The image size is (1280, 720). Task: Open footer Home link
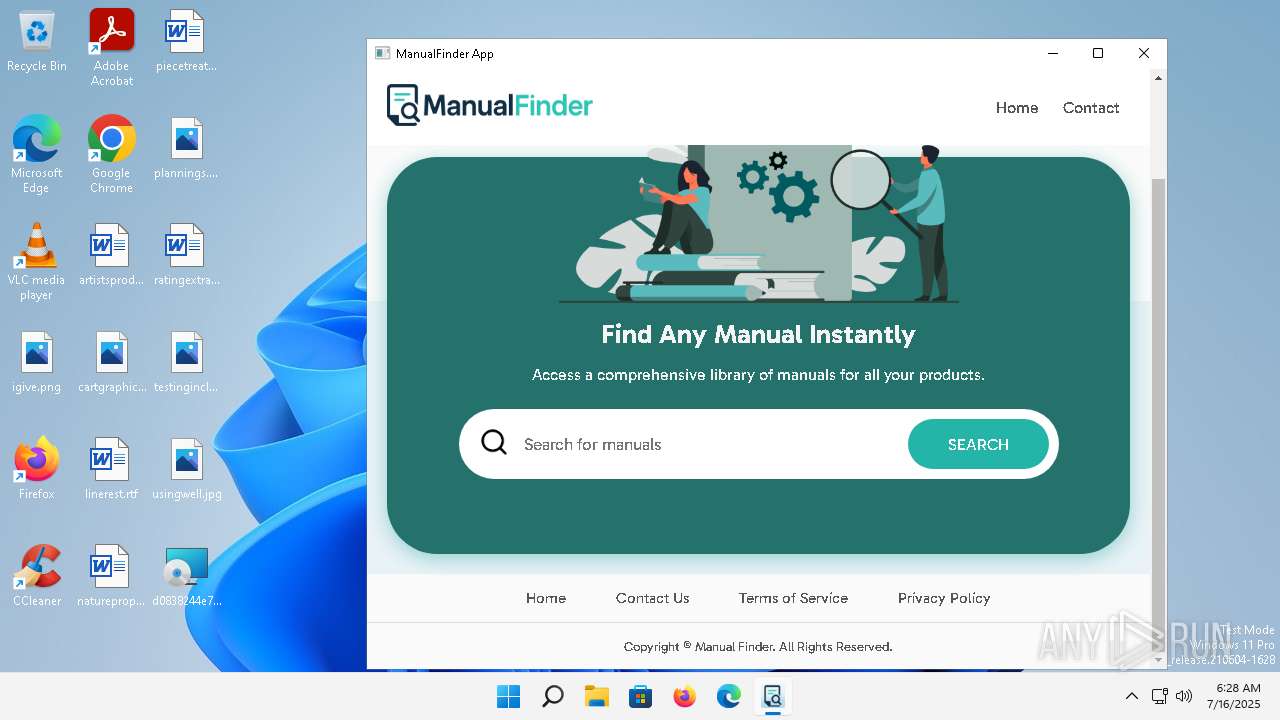(546, 598)
